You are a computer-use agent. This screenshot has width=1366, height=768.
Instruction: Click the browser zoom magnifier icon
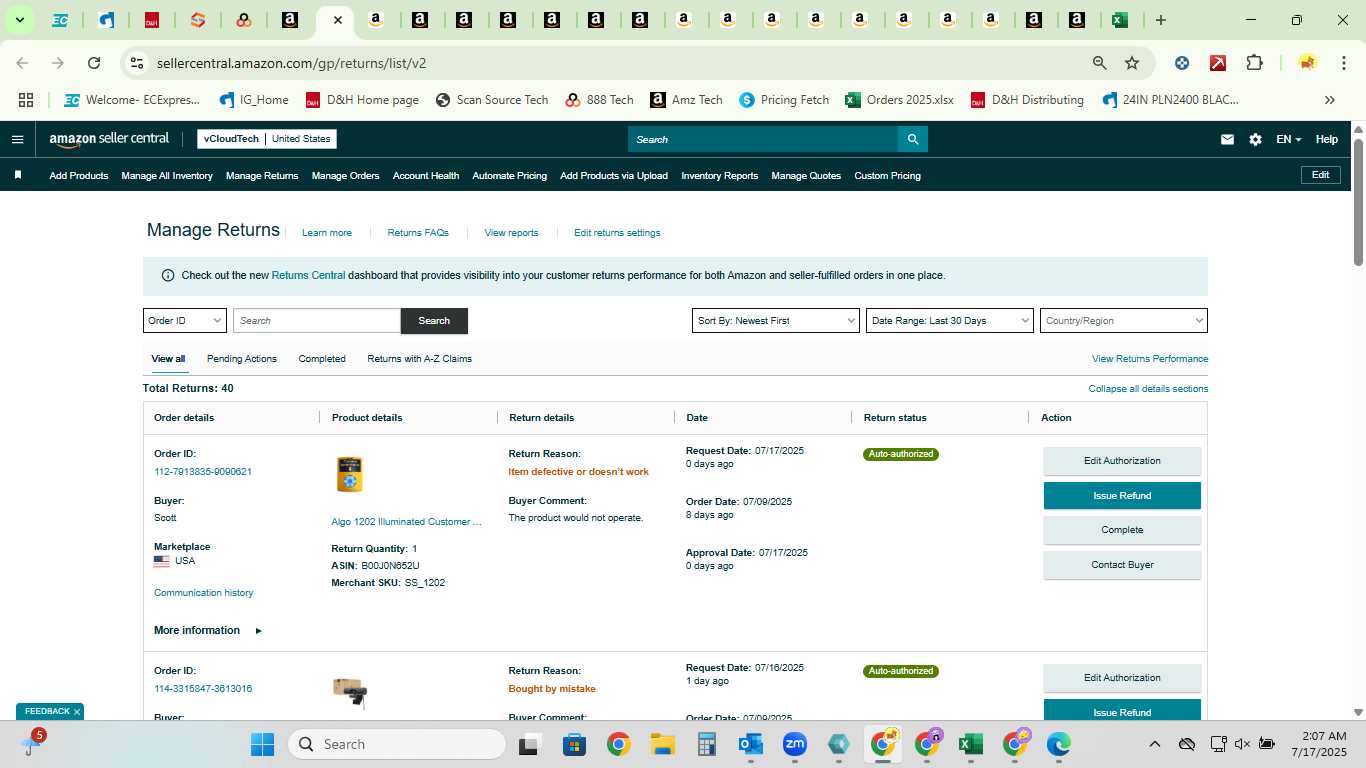click(1099, 63)
